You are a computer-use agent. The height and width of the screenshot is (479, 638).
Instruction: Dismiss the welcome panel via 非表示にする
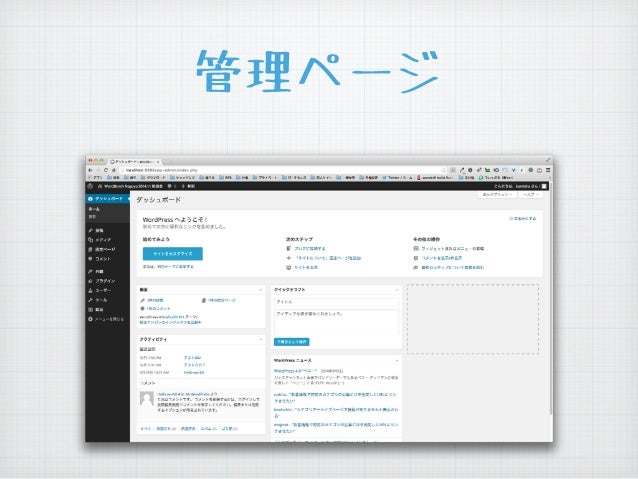(x=523, y=219)
